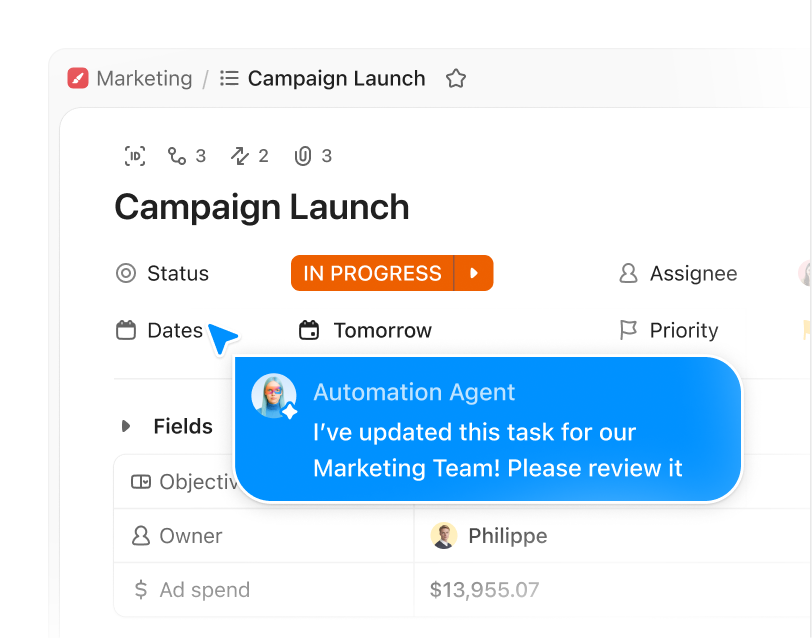Viewport: 812px width, 638px height.
Task: View the 2 linked relationships via arrows icon
Action: click(240, 156)
